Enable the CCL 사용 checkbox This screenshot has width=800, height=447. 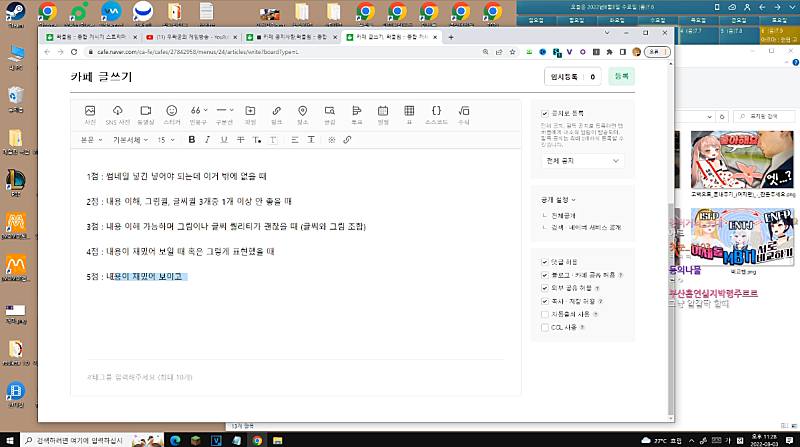click(545, 326)
